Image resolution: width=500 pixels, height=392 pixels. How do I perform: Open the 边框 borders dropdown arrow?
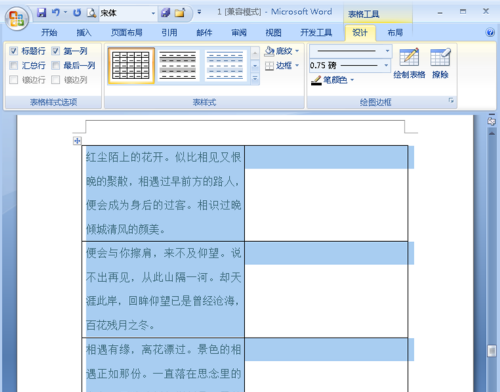pos(297,65)
